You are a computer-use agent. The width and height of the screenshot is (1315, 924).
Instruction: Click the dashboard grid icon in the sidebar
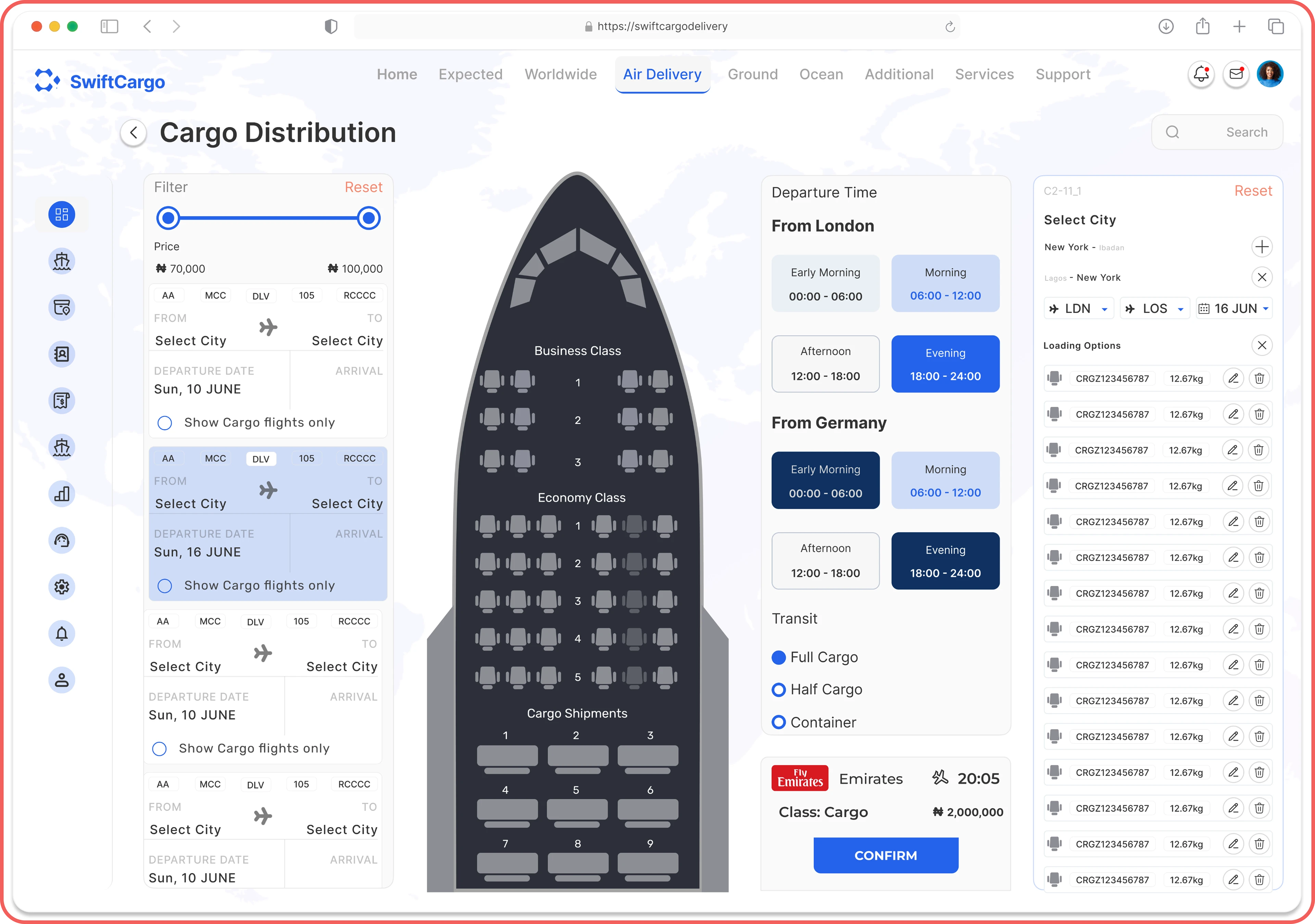pos(62,215)
